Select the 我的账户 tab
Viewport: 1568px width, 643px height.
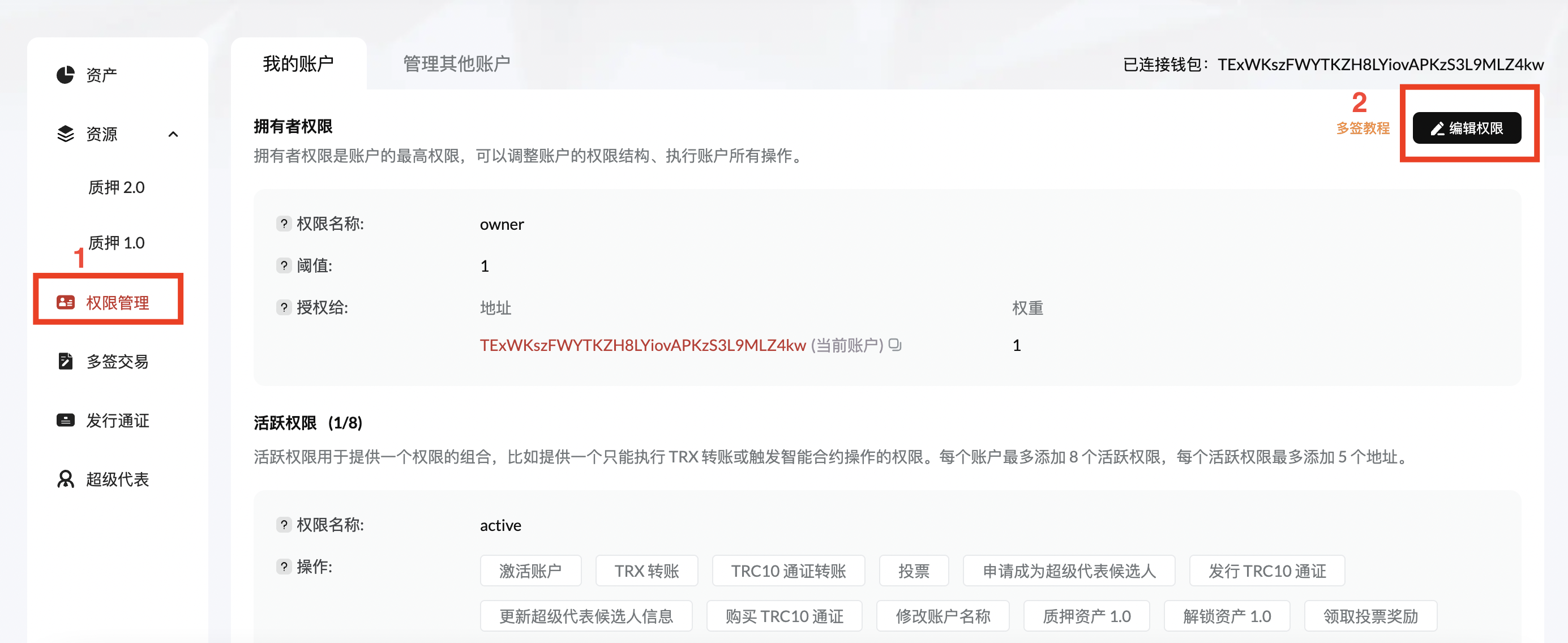(298, 63)
